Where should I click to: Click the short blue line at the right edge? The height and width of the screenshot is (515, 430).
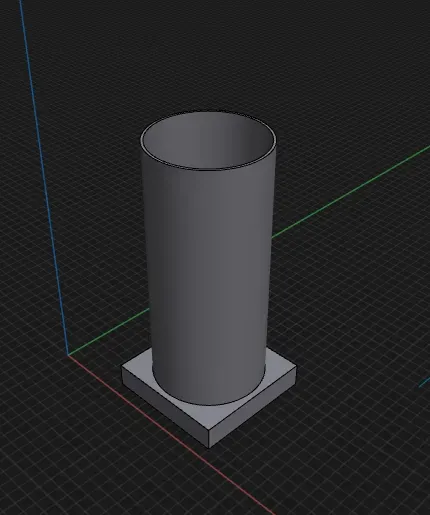(424, 382)
